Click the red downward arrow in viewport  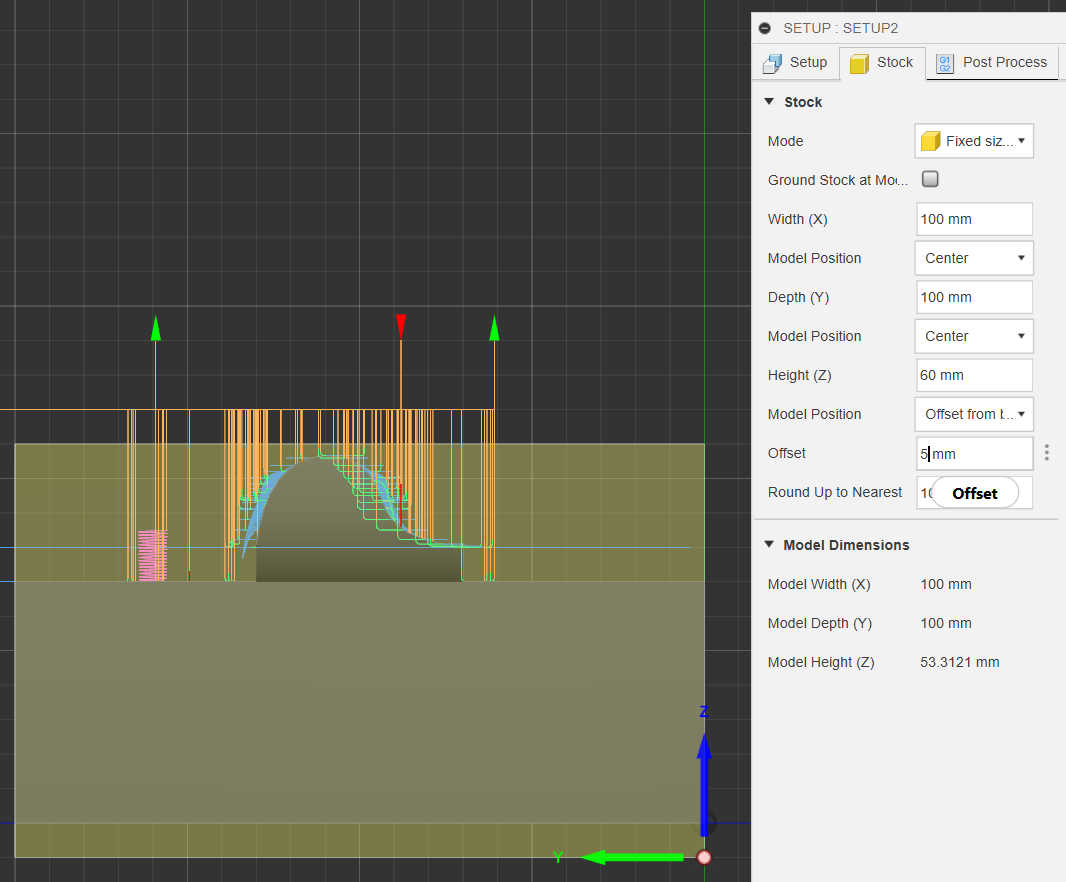(400, 326)
